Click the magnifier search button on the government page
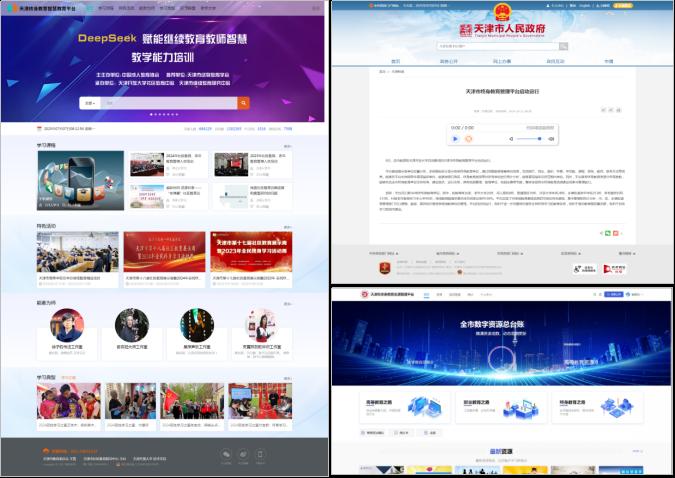675x478 pixels. [563, 46]
